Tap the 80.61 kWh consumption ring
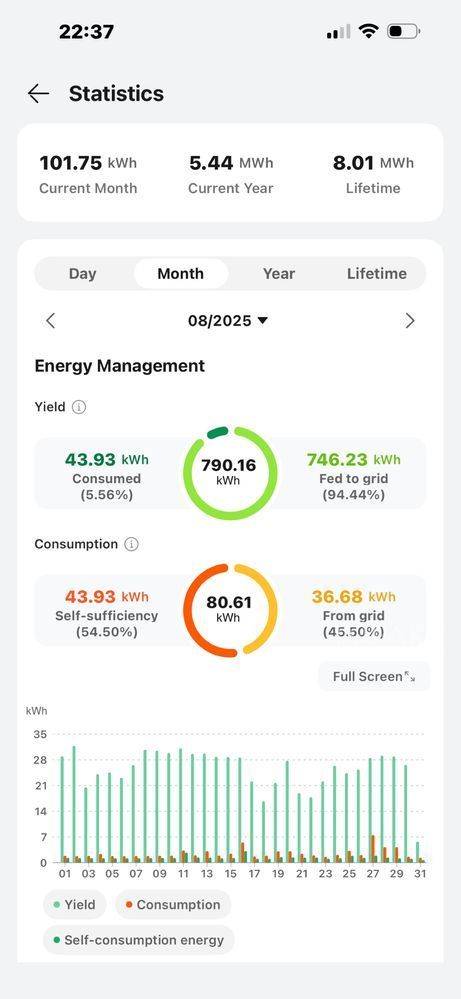 (230, 610)
